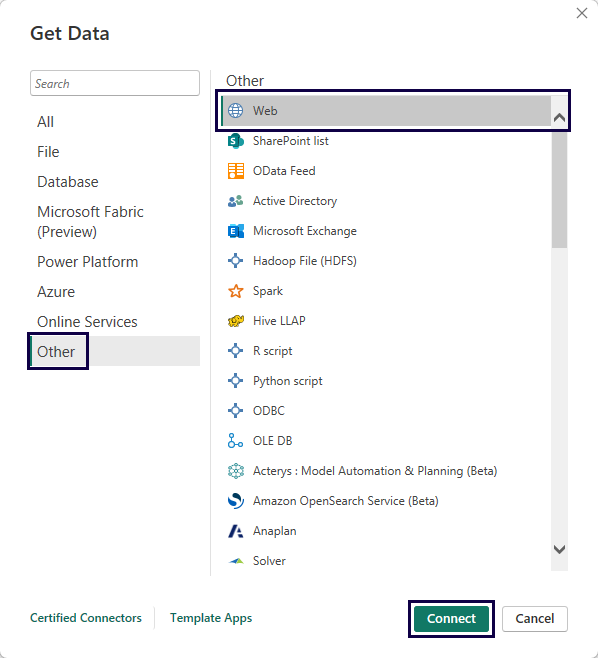Select the Other category
Screen dimensions: 598x658
pos(115,351)
